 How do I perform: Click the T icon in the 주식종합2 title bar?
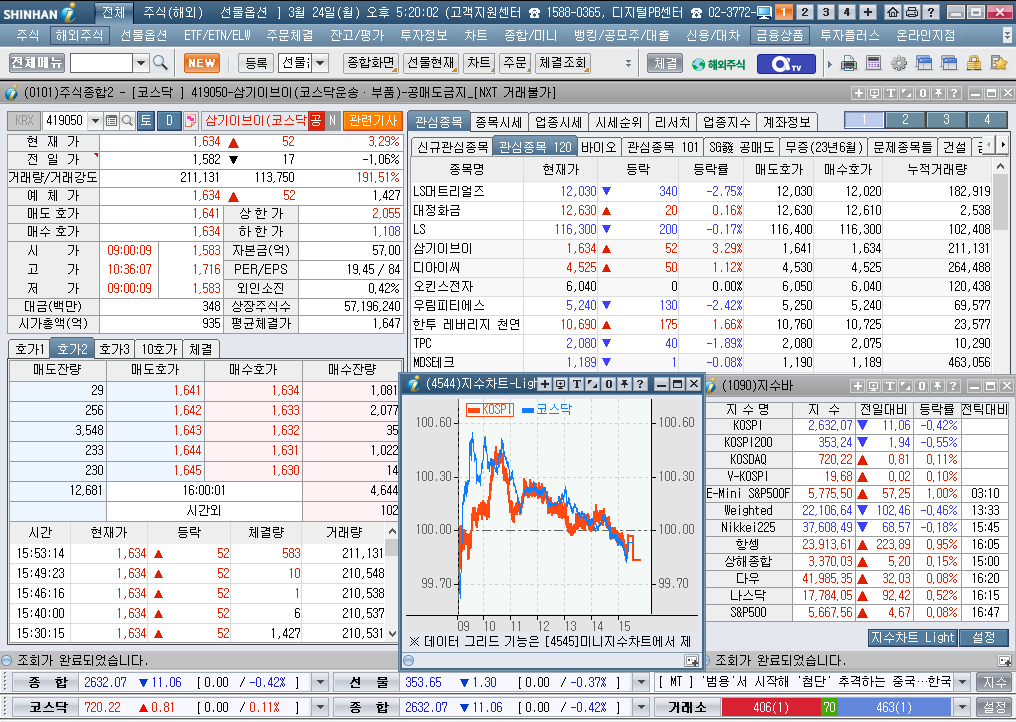[891, 93]
